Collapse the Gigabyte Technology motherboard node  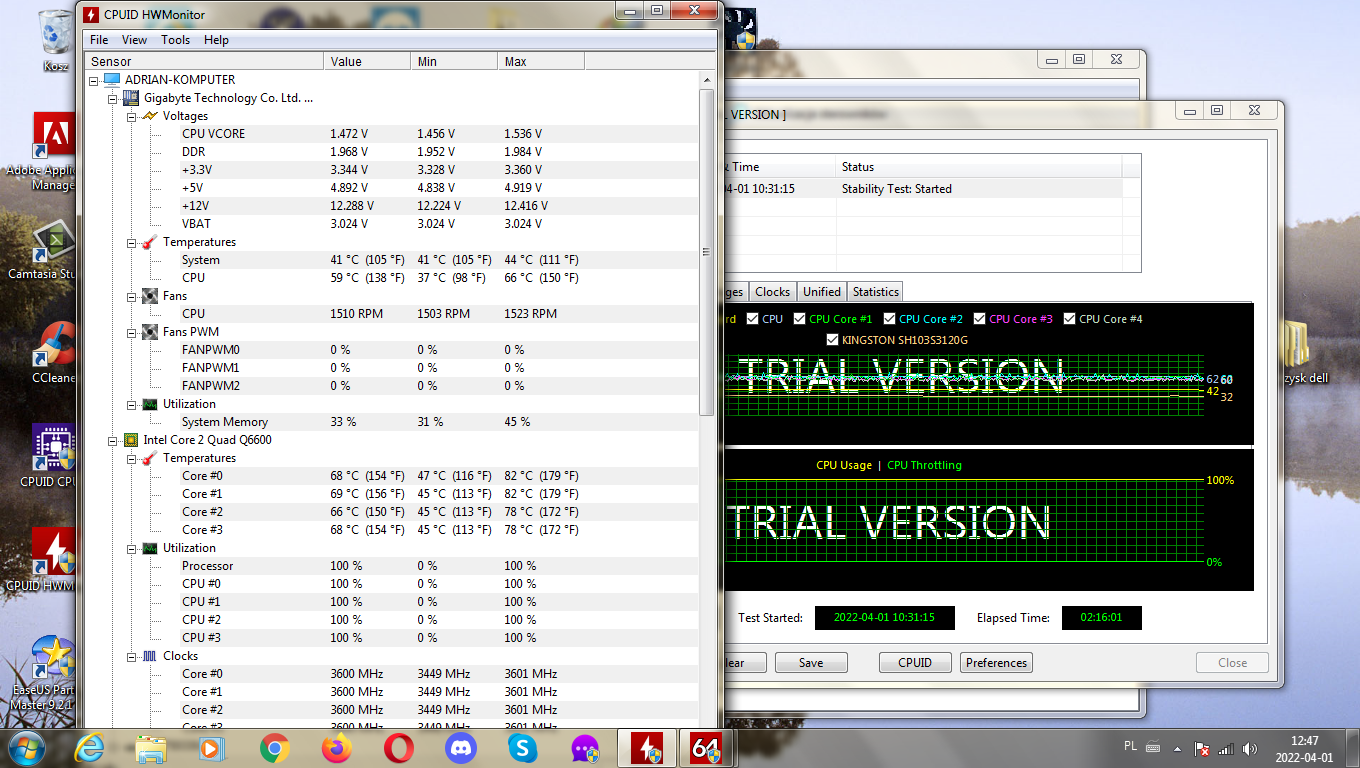click(112, 98)
